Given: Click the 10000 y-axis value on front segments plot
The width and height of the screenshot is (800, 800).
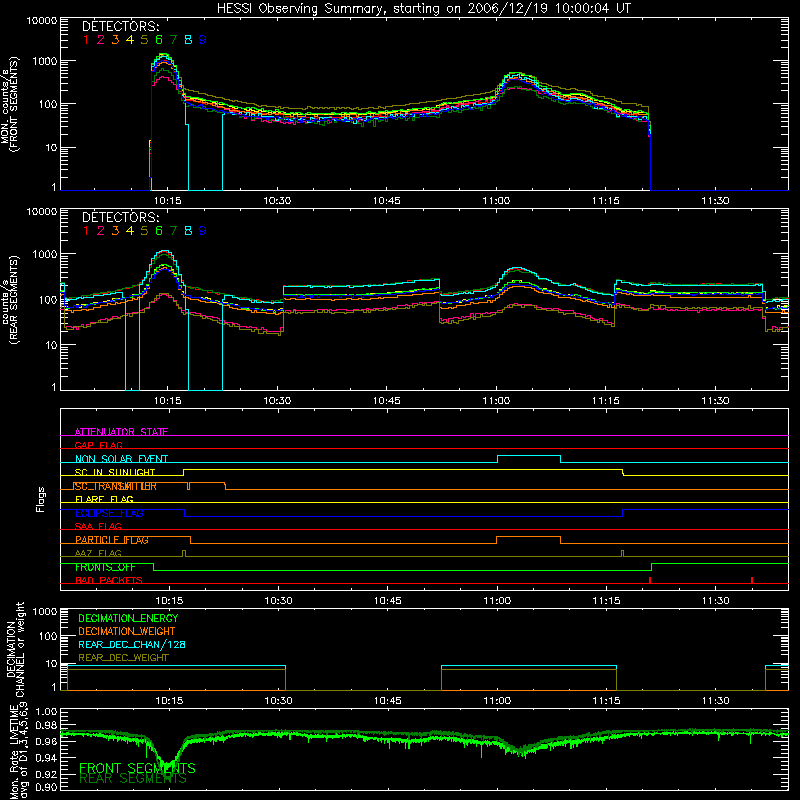Looking at the screenshot, I should tap(42, 20).
